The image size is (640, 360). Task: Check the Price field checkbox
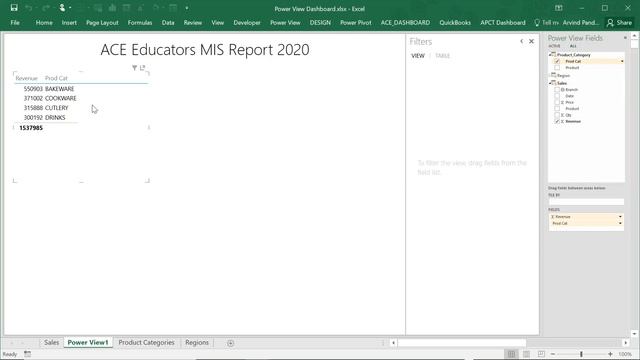[557, 102]
